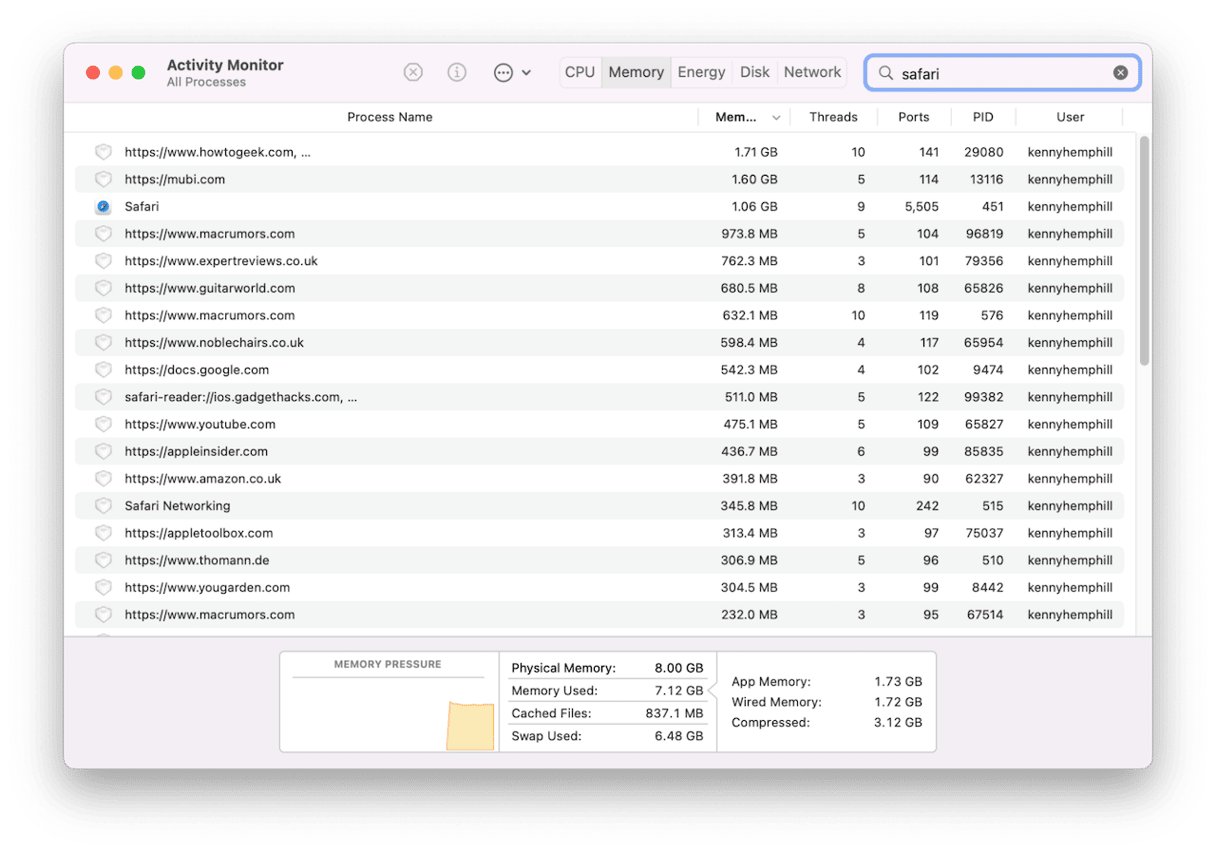Image resolution: width=1216 pixels, height=853 pixels.
Task: Click in the safari search field
Action: click(1000, 73)
